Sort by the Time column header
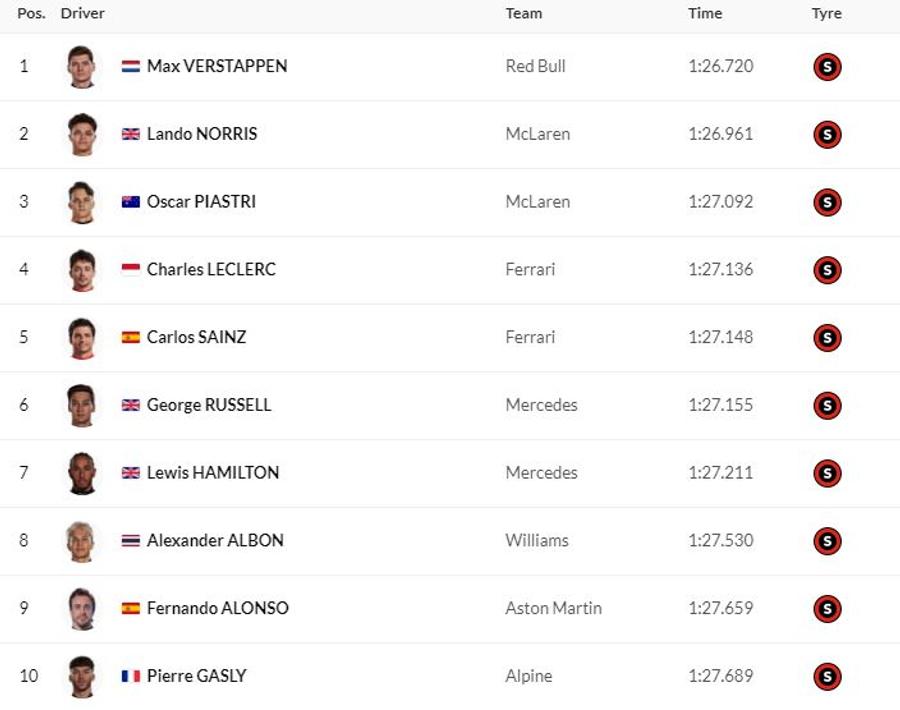This screenshot has width=900, height=710. 705,13
